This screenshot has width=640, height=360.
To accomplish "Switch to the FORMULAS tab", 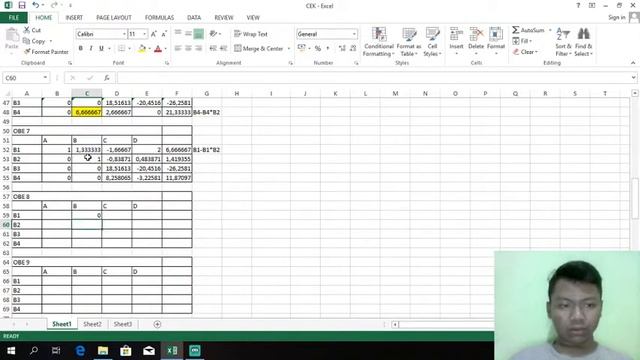I will pyautogui.click(x=159, y=18).
